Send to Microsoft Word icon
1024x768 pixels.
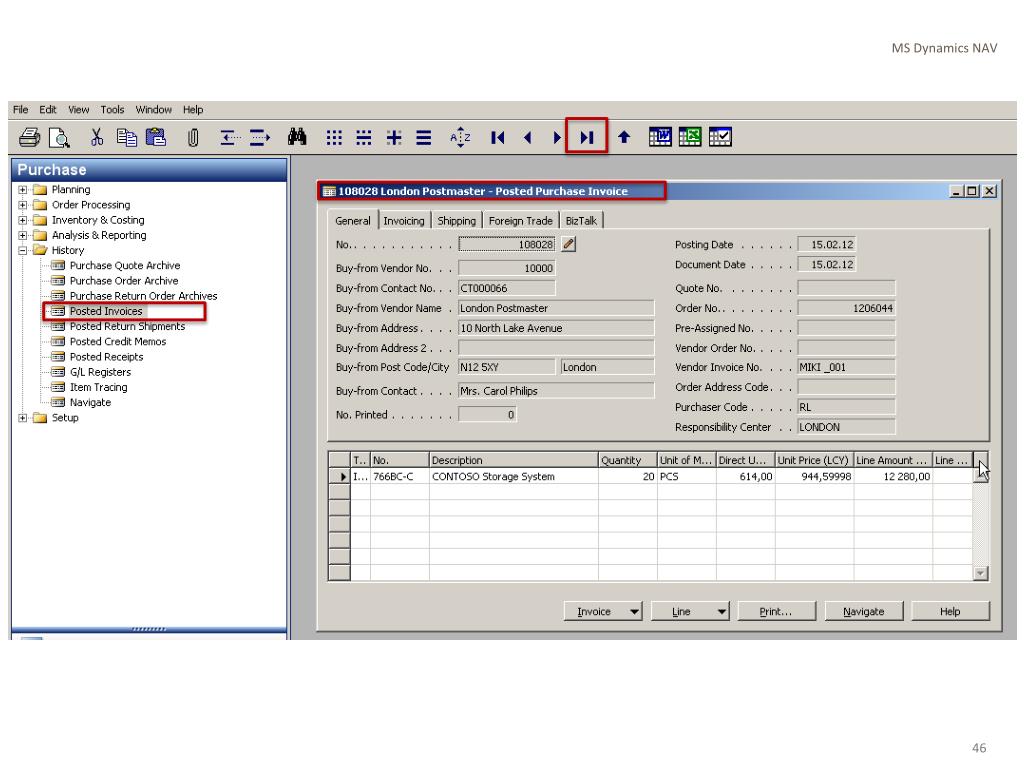(x=660, y=137)
